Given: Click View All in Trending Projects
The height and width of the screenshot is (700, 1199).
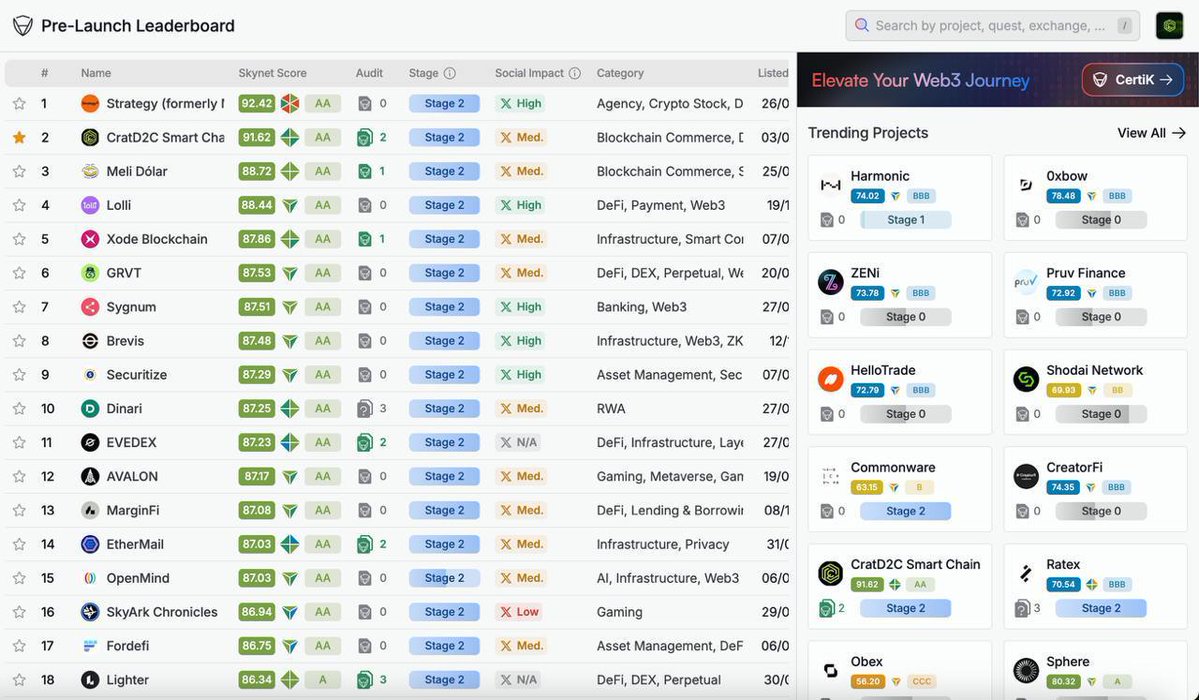Looking at the screenshot, I should 1152,132.
